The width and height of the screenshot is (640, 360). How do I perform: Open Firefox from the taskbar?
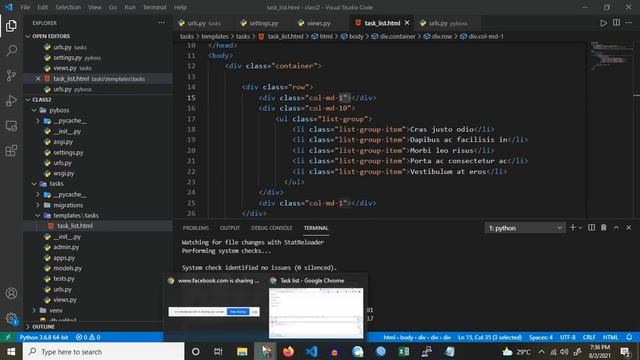point(288,351)
